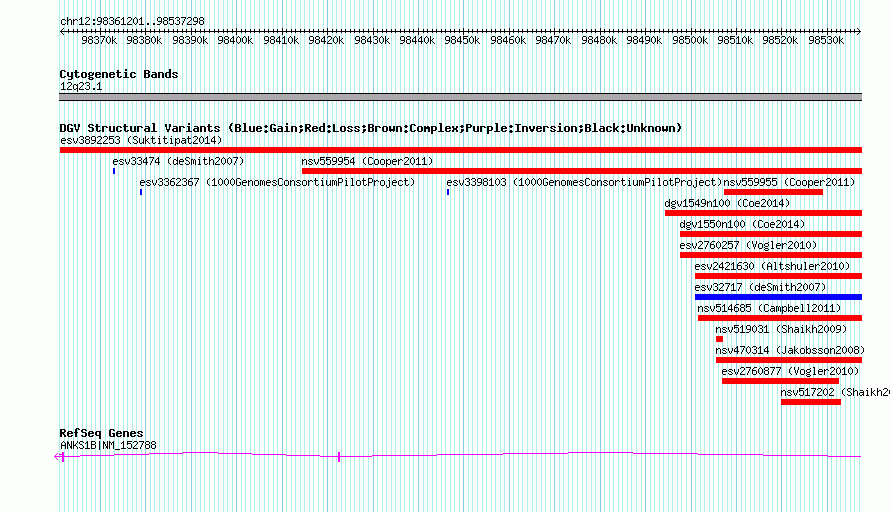Click the 98530k ruler position
This screenshot has width=890, height=512.
coord(826,40)
